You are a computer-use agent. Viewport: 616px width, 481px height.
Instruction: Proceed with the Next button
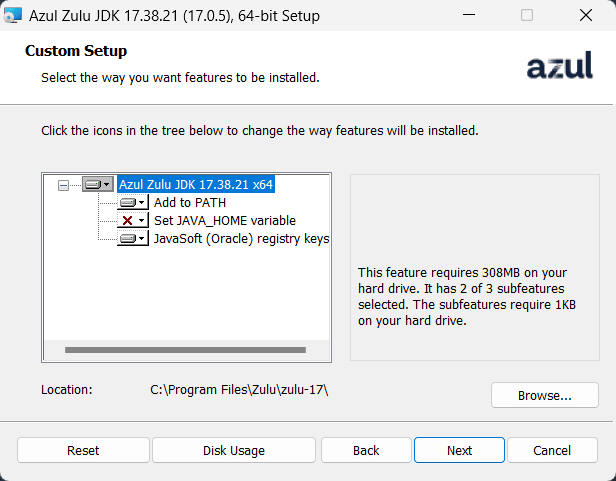(459, 450)
